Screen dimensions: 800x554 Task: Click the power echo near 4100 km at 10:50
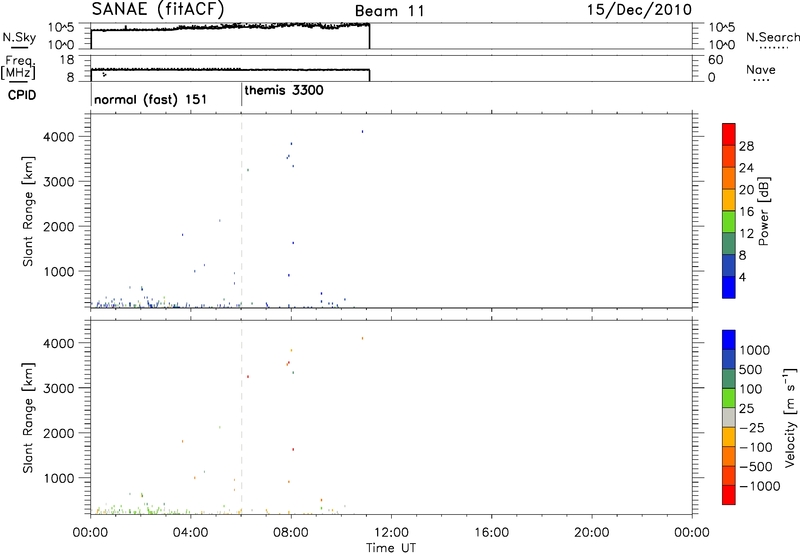tap(362, 132)
